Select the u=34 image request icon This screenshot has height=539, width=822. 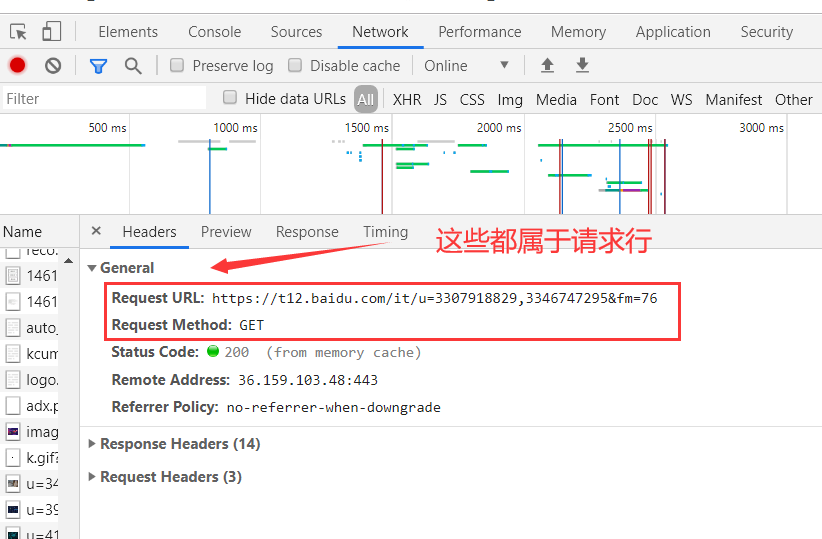click(13, 483)
